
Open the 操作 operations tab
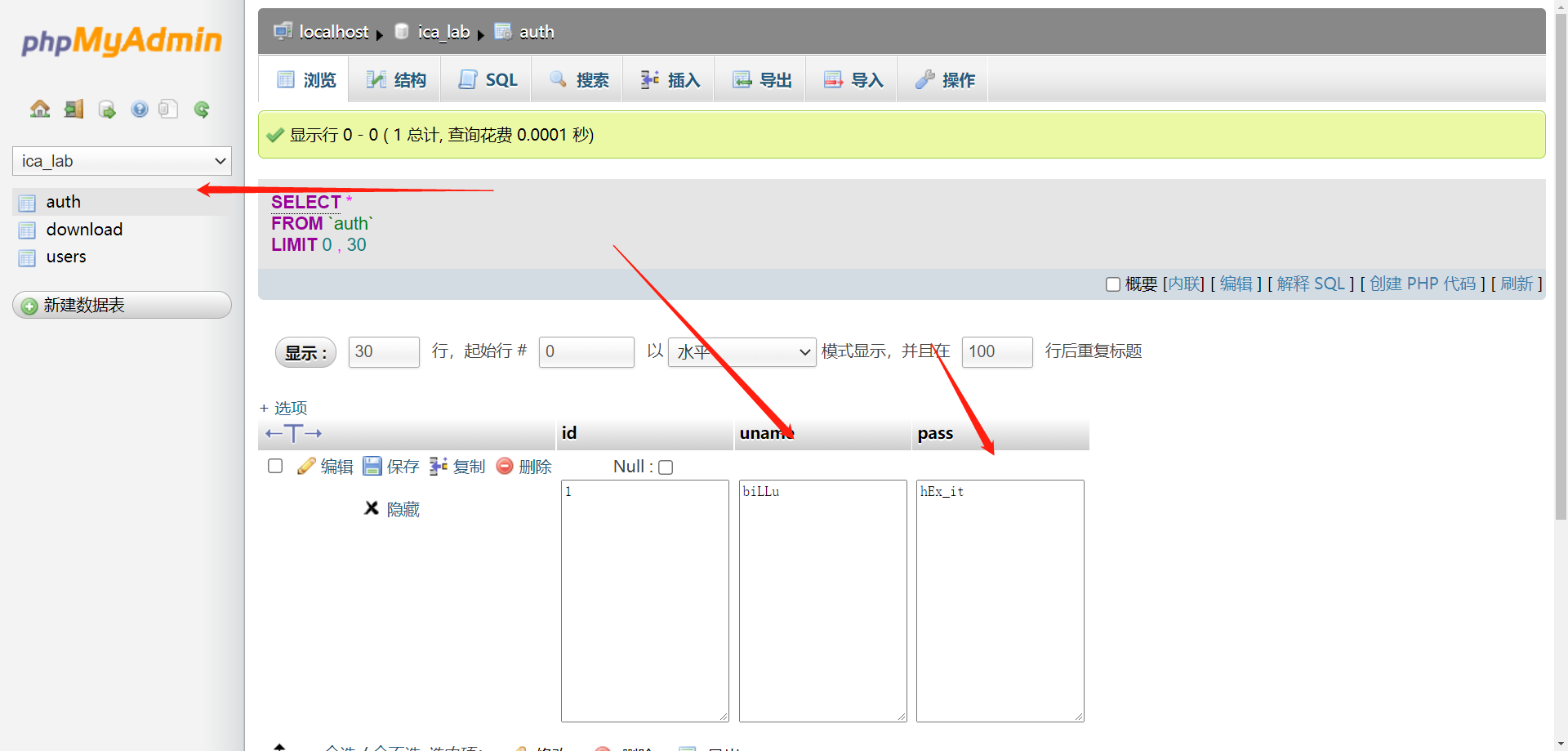tap(945, 79)
